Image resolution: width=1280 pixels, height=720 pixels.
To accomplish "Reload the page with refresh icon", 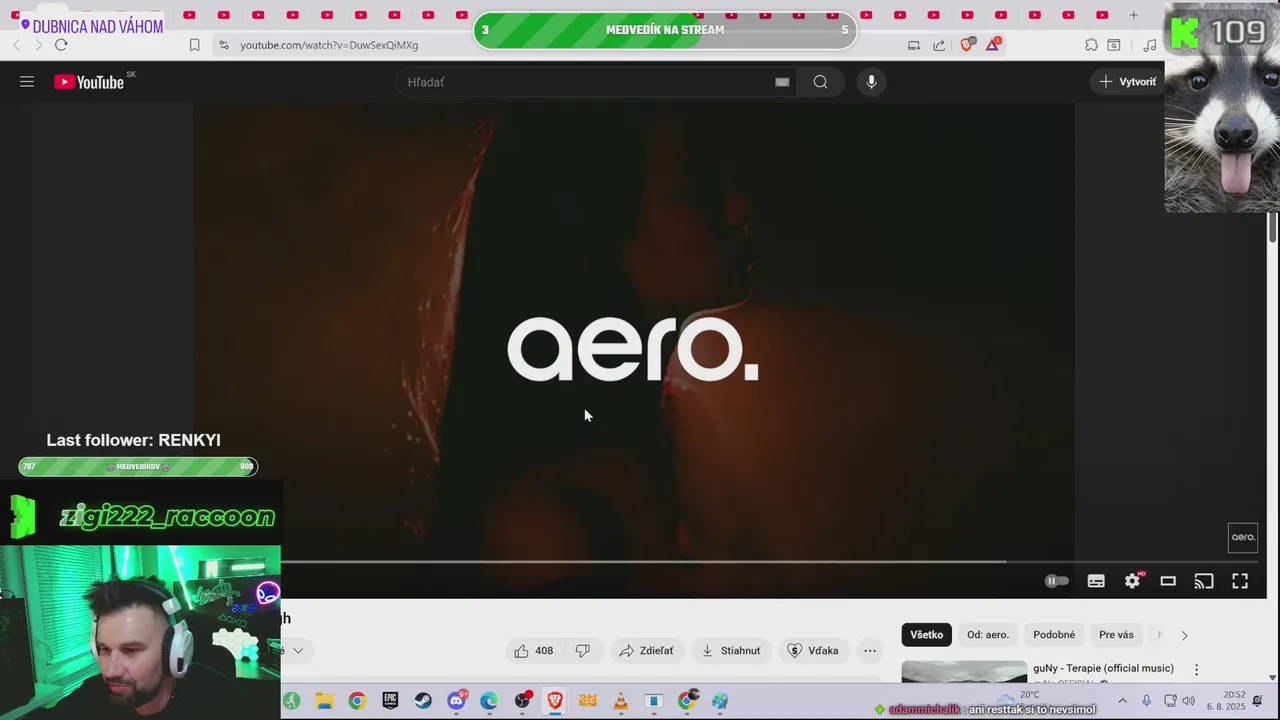I will click(x=61, y=45).
